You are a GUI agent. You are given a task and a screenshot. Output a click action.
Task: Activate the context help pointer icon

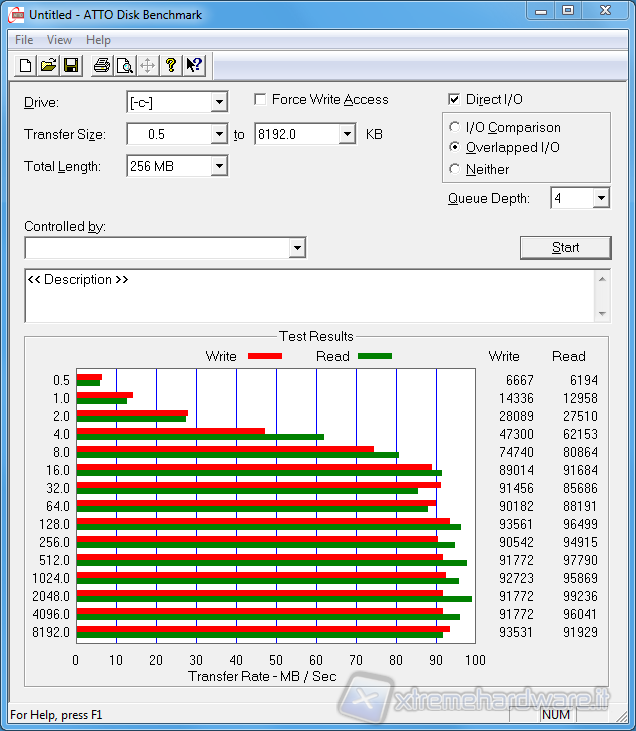tap(194, 66)
